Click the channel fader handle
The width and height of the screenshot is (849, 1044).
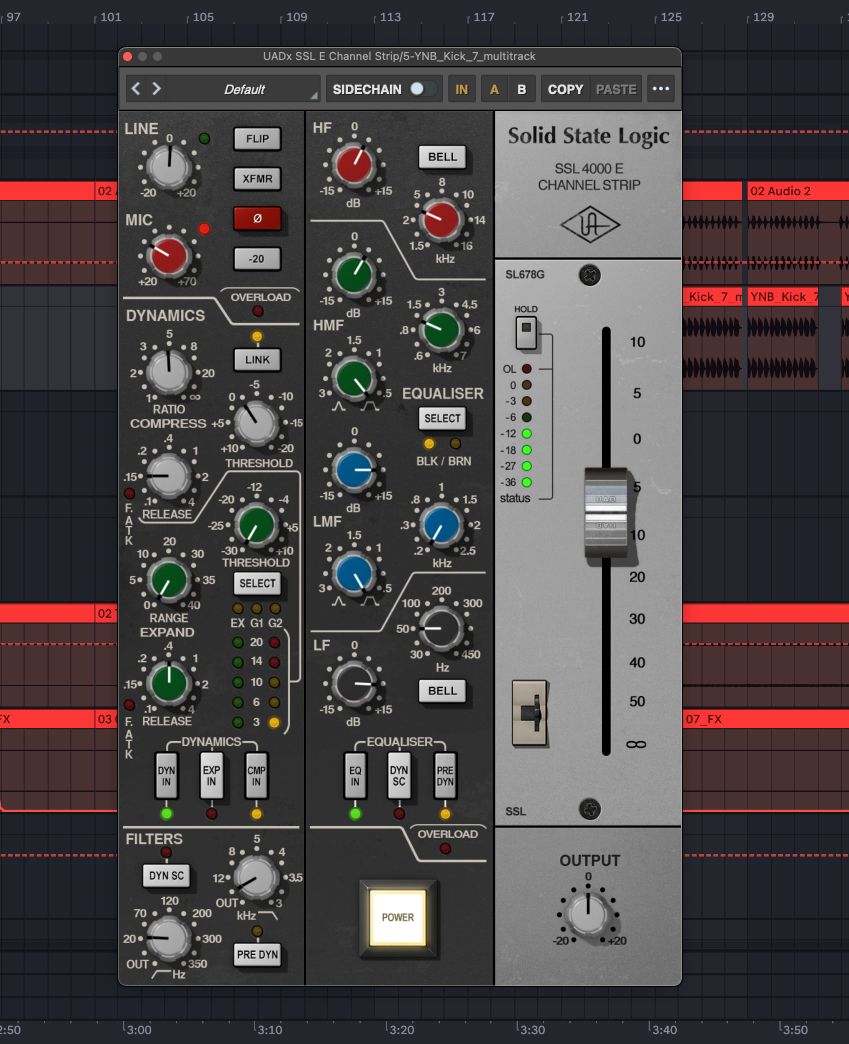coord(605,511)
